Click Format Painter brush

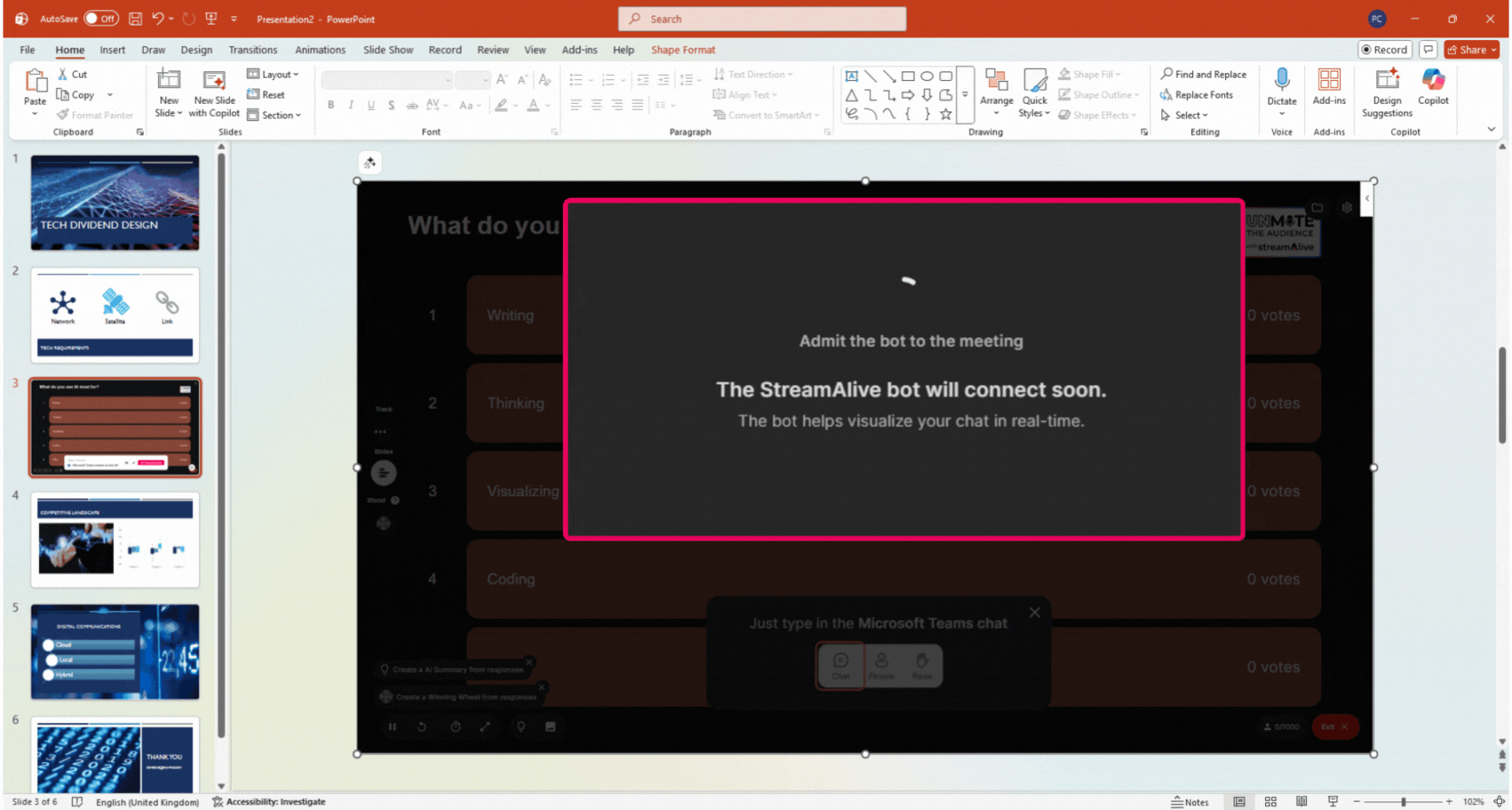[x=94, y=115]
